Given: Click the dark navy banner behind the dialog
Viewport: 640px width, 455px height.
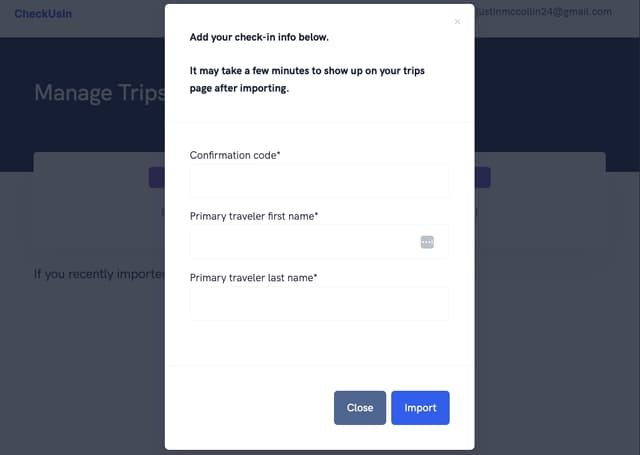Looking at the screenshot, I should [560, 100].
